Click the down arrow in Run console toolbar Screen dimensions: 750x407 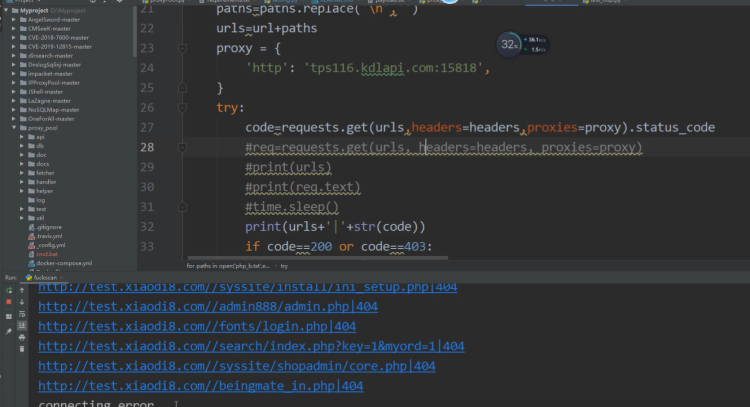coord(22,302)
